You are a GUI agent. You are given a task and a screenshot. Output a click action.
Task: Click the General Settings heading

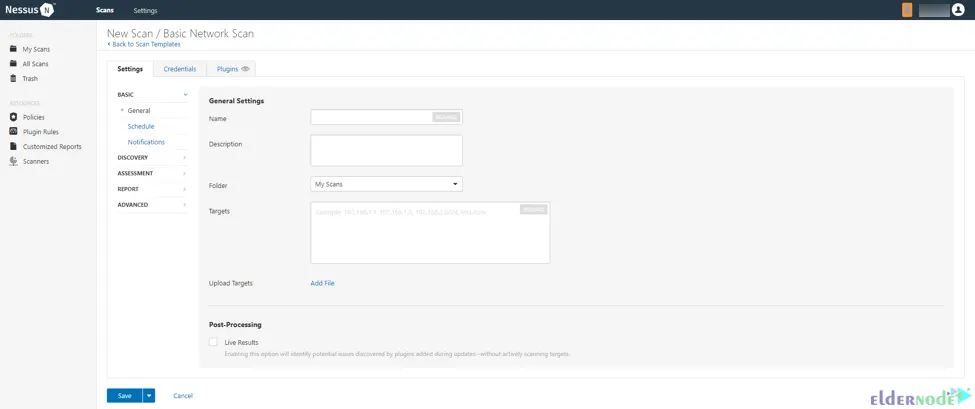pyautogui.click(x=236, y=101)
